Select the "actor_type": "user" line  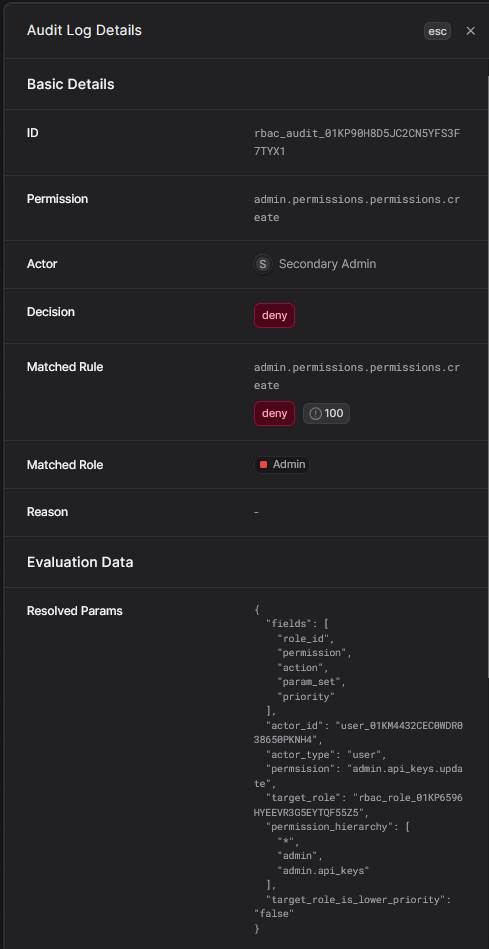(326, 755)
